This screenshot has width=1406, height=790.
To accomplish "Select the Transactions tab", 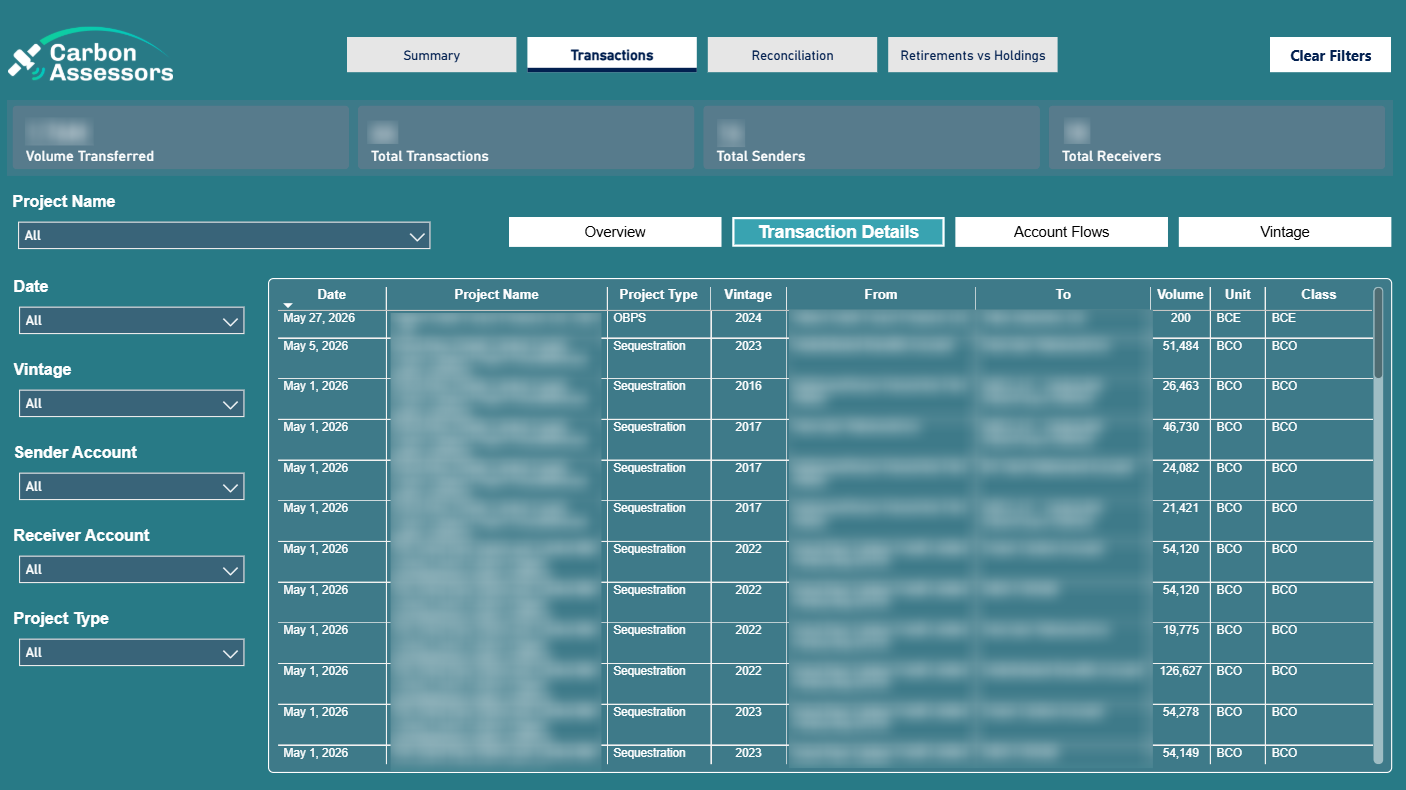I will point(612,55).
